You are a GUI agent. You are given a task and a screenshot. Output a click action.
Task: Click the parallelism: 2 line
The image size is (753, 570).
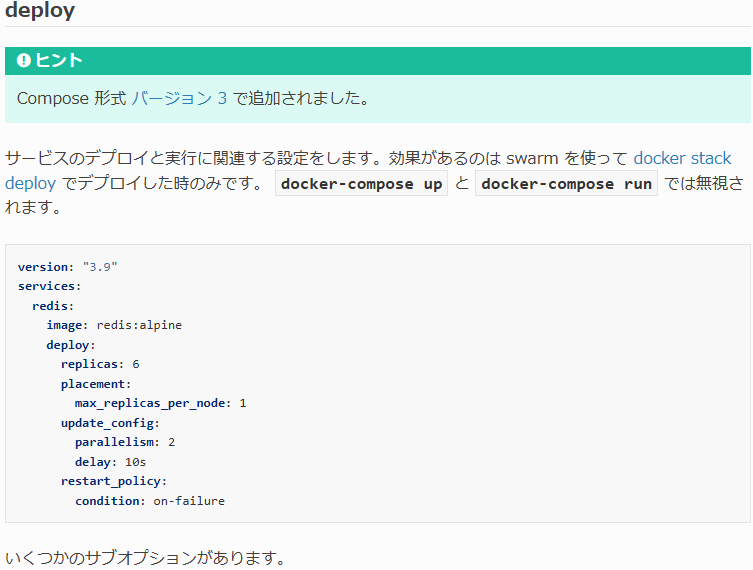(x=125, y=442)
